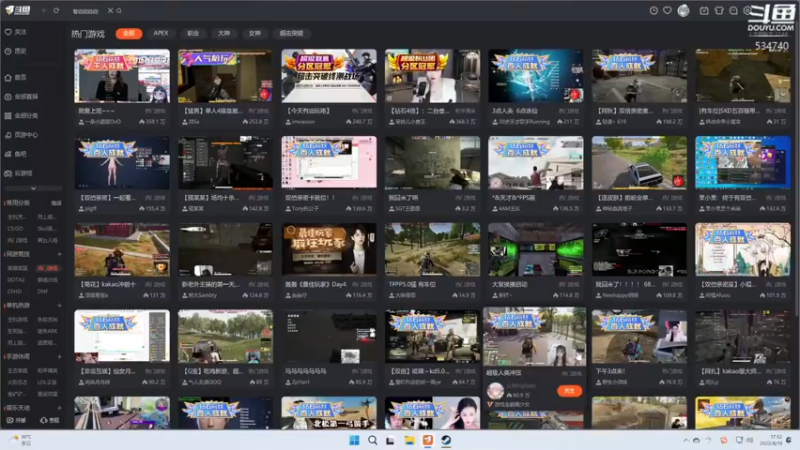Image resolution: width=800 pixels, height=450 pixels.
Task: Open the user avatar at top right
Action: click(x=683, y=10)
